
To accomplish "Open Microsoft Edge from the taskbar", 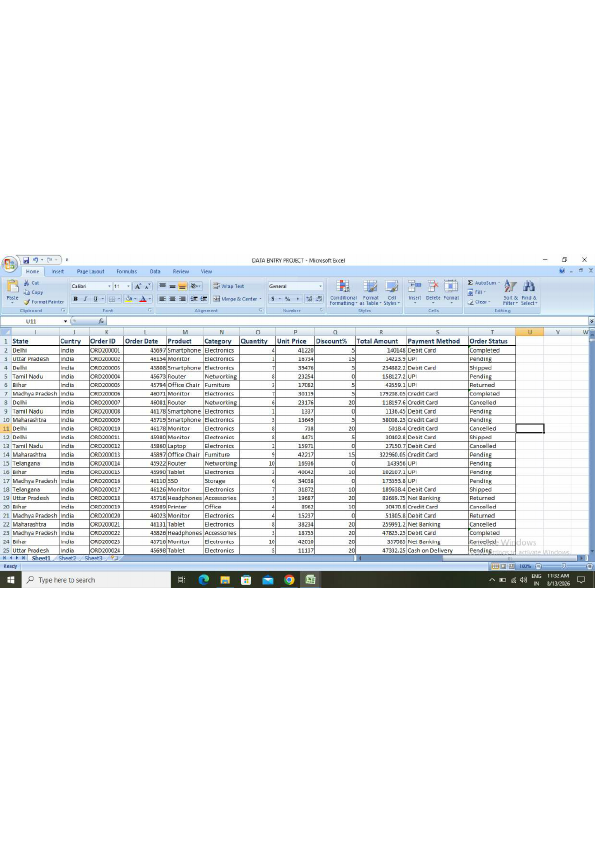I will 204,579.
